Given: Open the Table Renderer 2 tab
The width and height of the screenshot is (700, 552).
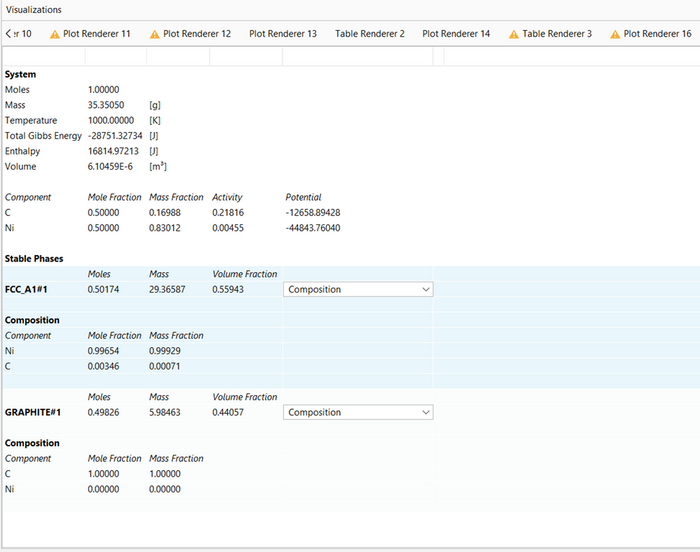Looking at the screenshot, I should [370, 34].
